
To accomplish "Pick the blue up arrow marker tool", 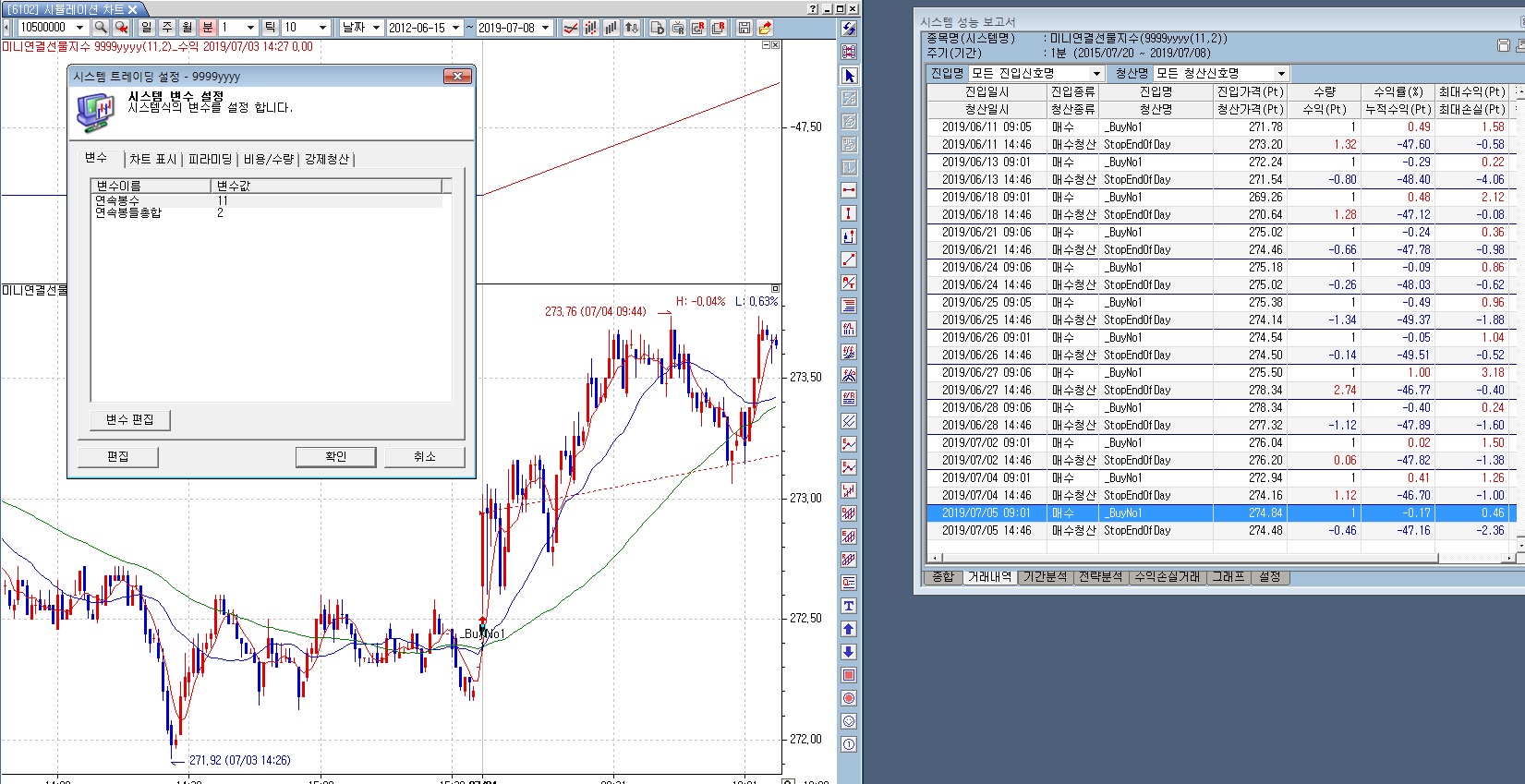I will click(849, 629).
